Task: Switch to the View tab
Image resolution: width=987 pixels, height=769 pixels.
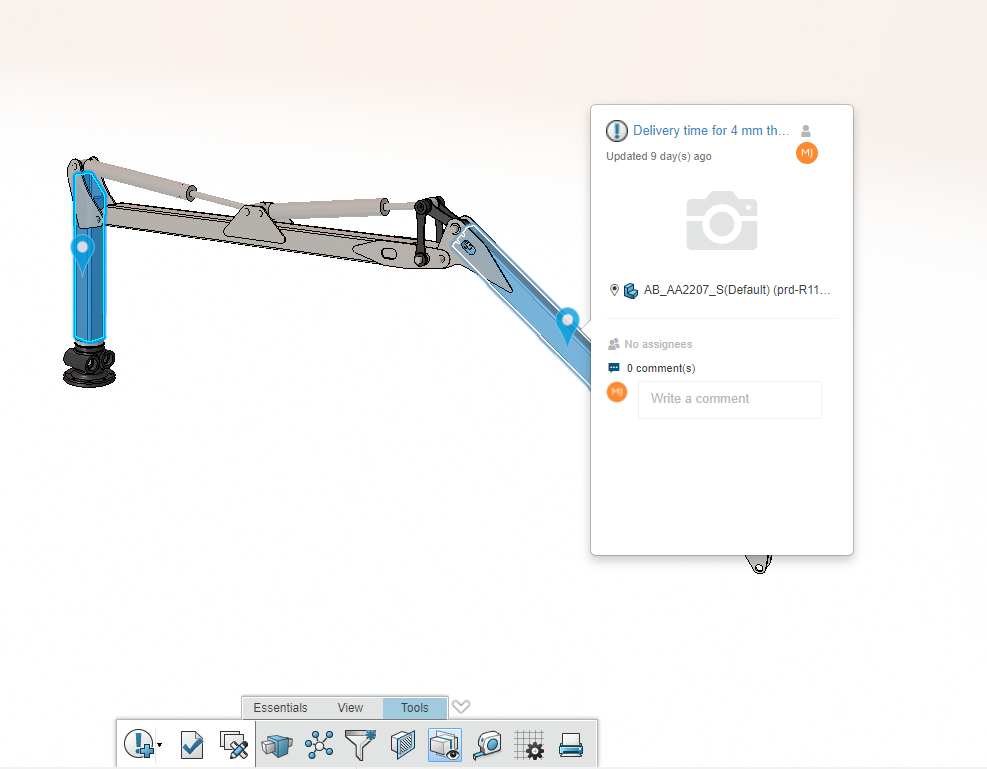Action: tap(350, 708)
